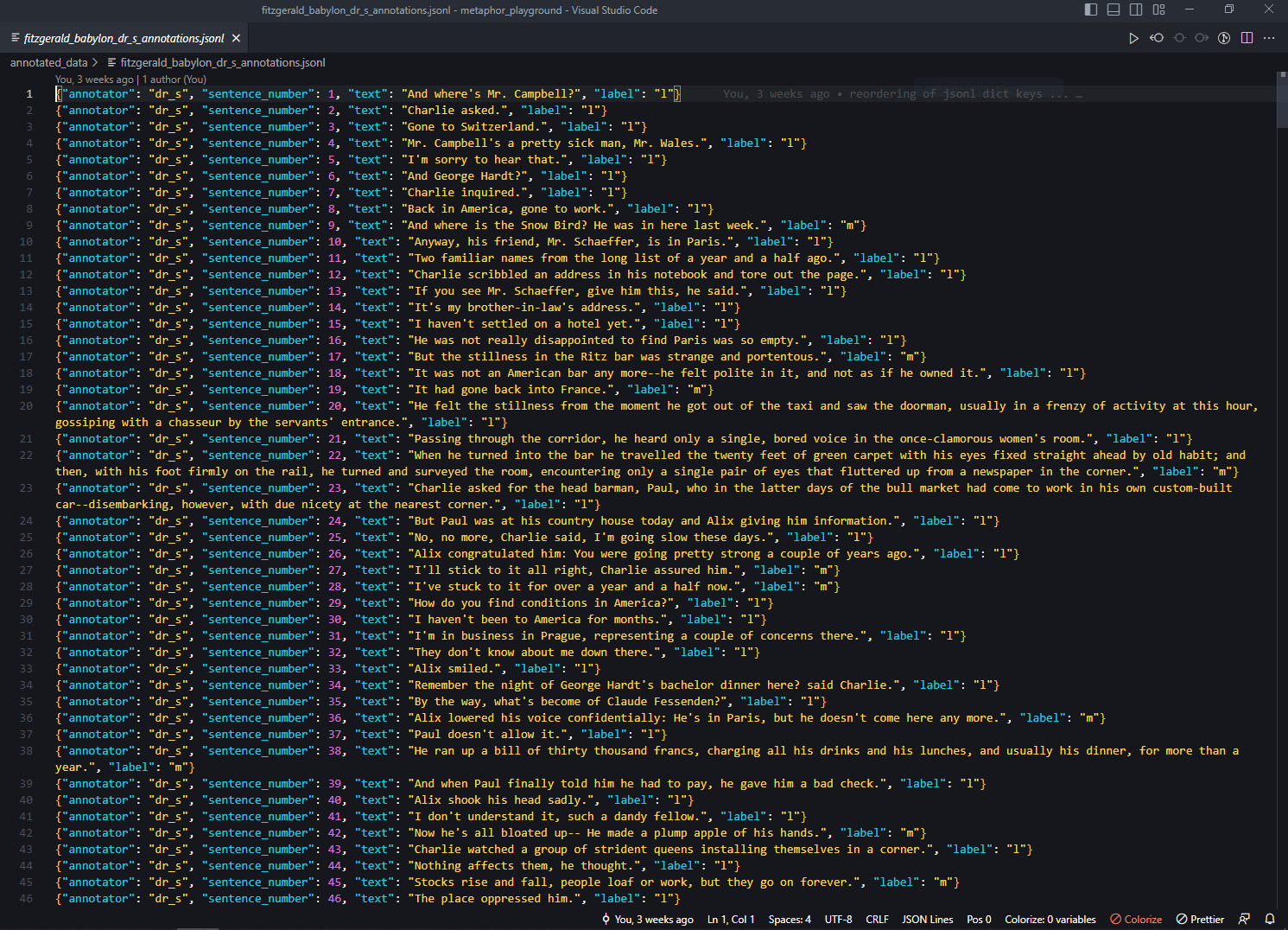Toggle file blame git-branch circle icon
The image size is (1288, 930).
tap(1224, 38)
